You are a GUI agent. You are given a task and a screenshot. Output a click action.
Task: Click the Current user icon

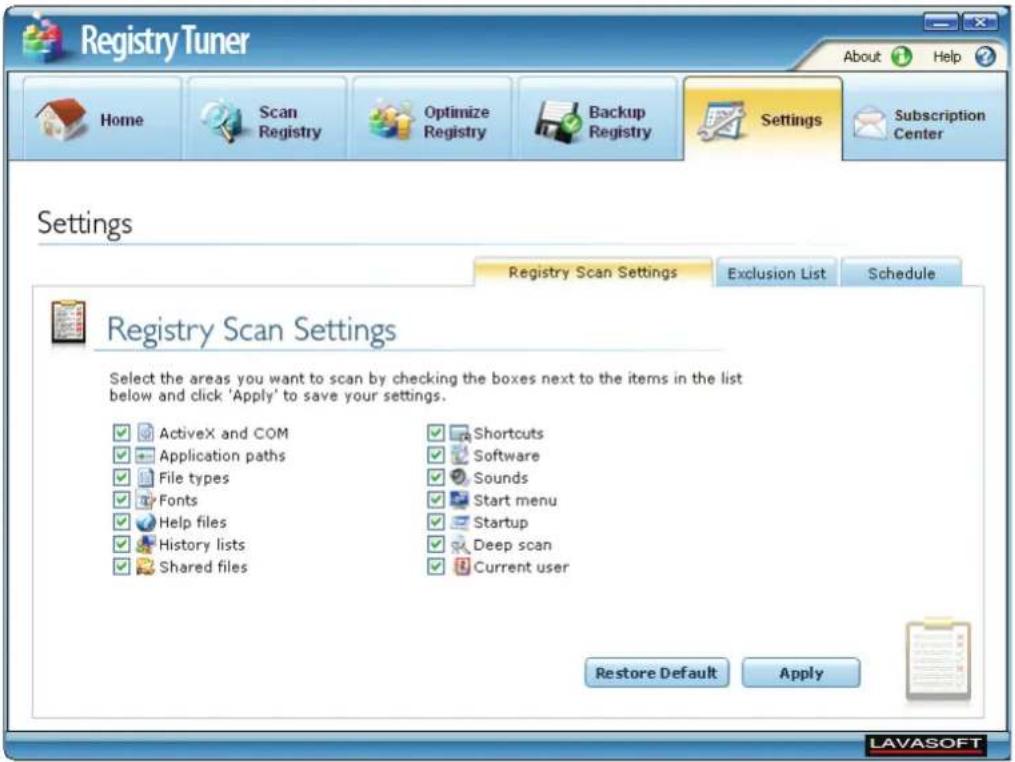click(461, 566)
